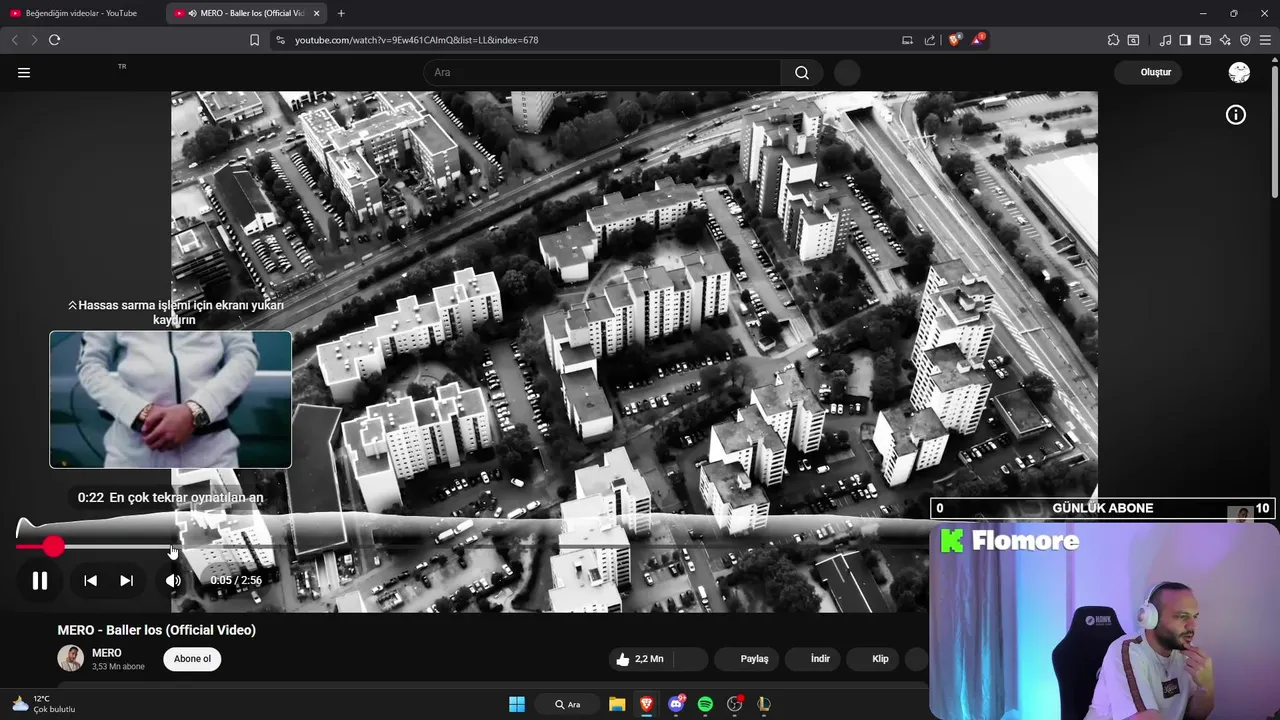Viewport: 1280px width, 720px height.
Task: Toggle the browser sidebar panel
Action: pyautogui.click(x=1185, y=40)
